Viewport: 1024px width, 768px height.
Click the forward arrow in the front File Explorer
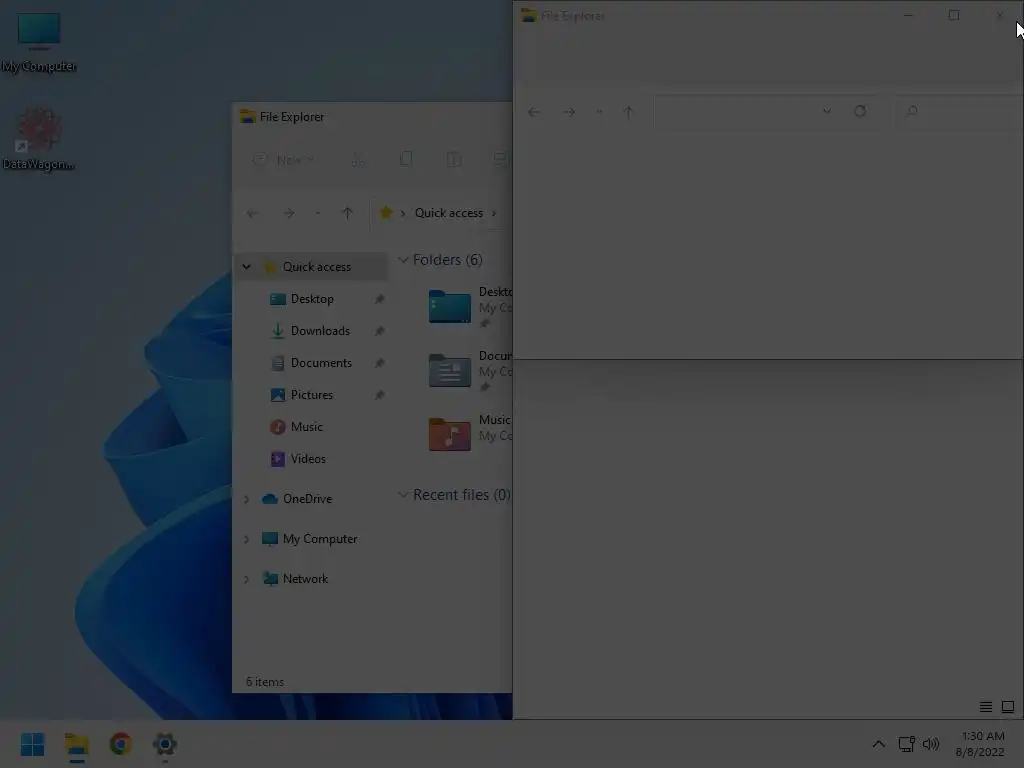point(569,112)
